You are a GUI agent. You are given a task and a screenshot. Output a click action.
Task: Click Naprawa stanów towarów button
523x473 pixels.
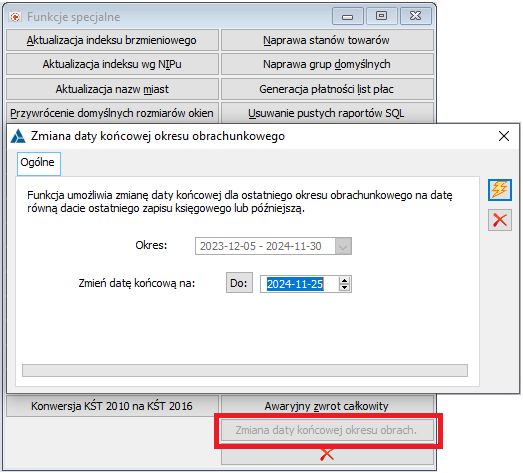pos(327,40)
